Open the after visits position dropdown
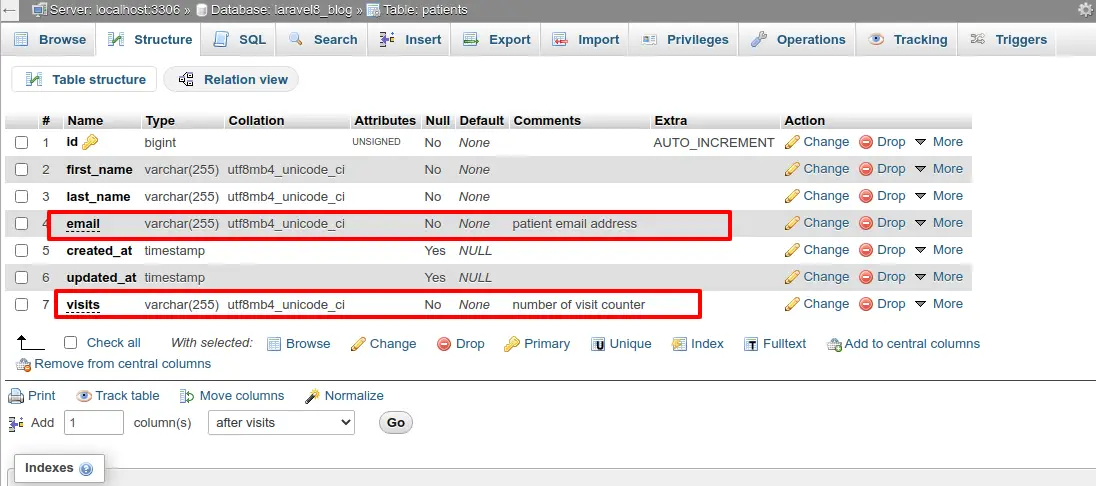The image size is (1096, 486). (x=282, y=422)
